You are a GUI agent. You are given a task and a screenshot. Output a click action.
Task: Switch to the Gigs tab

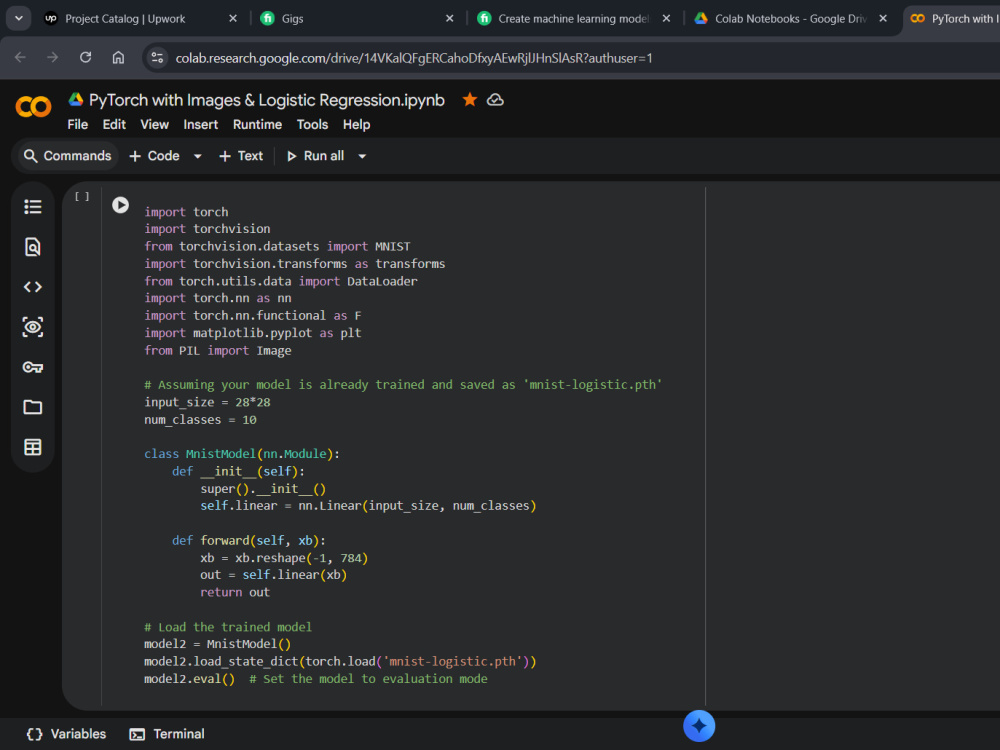click(292, 18)
